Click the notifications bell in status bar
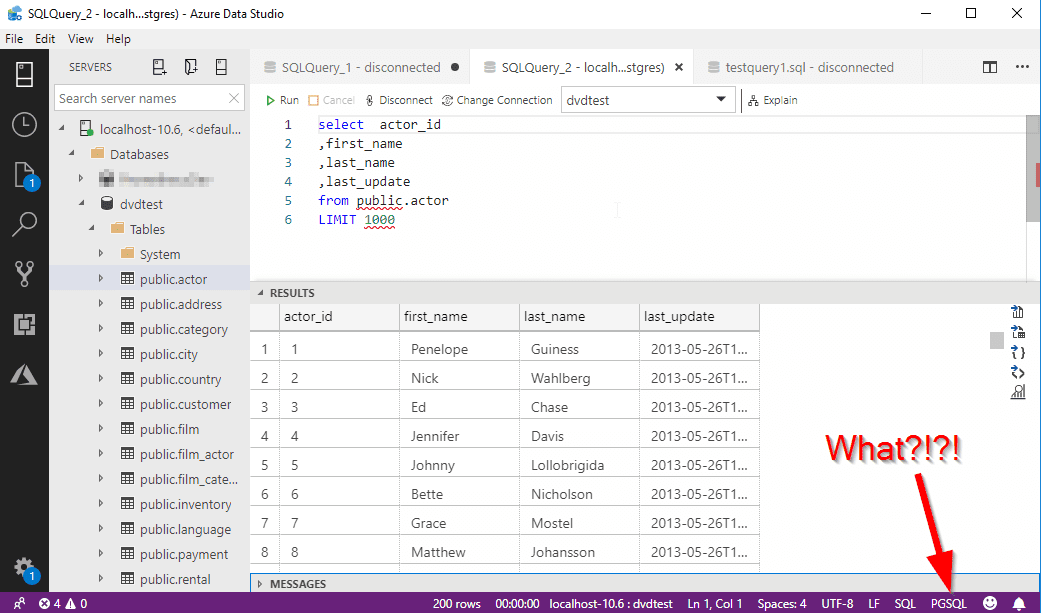 click(1019, 603)
